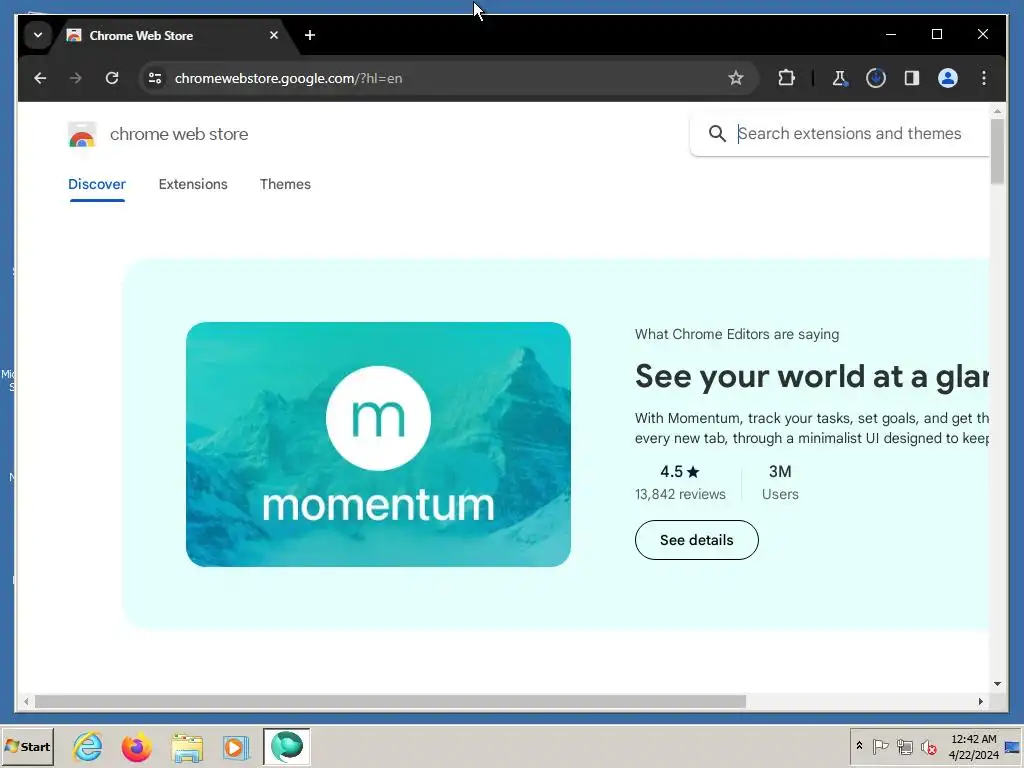Click the scroll left arrow
Screen dimensions: 1024x768
click(x=26, y=701)
